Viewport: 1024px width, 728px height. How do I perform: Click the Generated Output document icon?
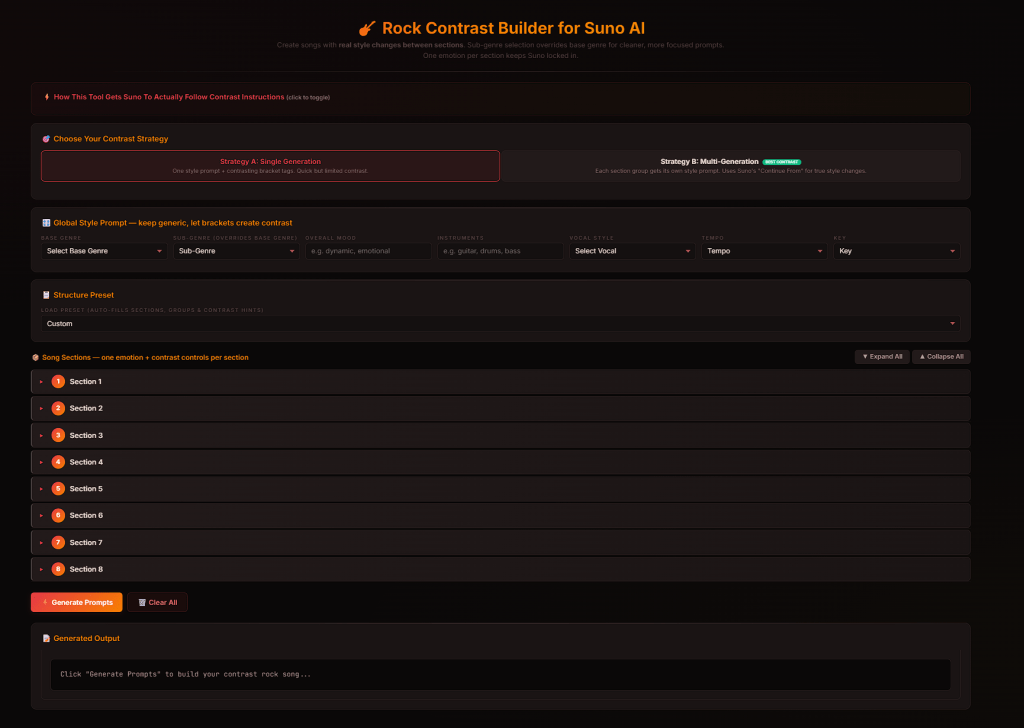(46, 638)
